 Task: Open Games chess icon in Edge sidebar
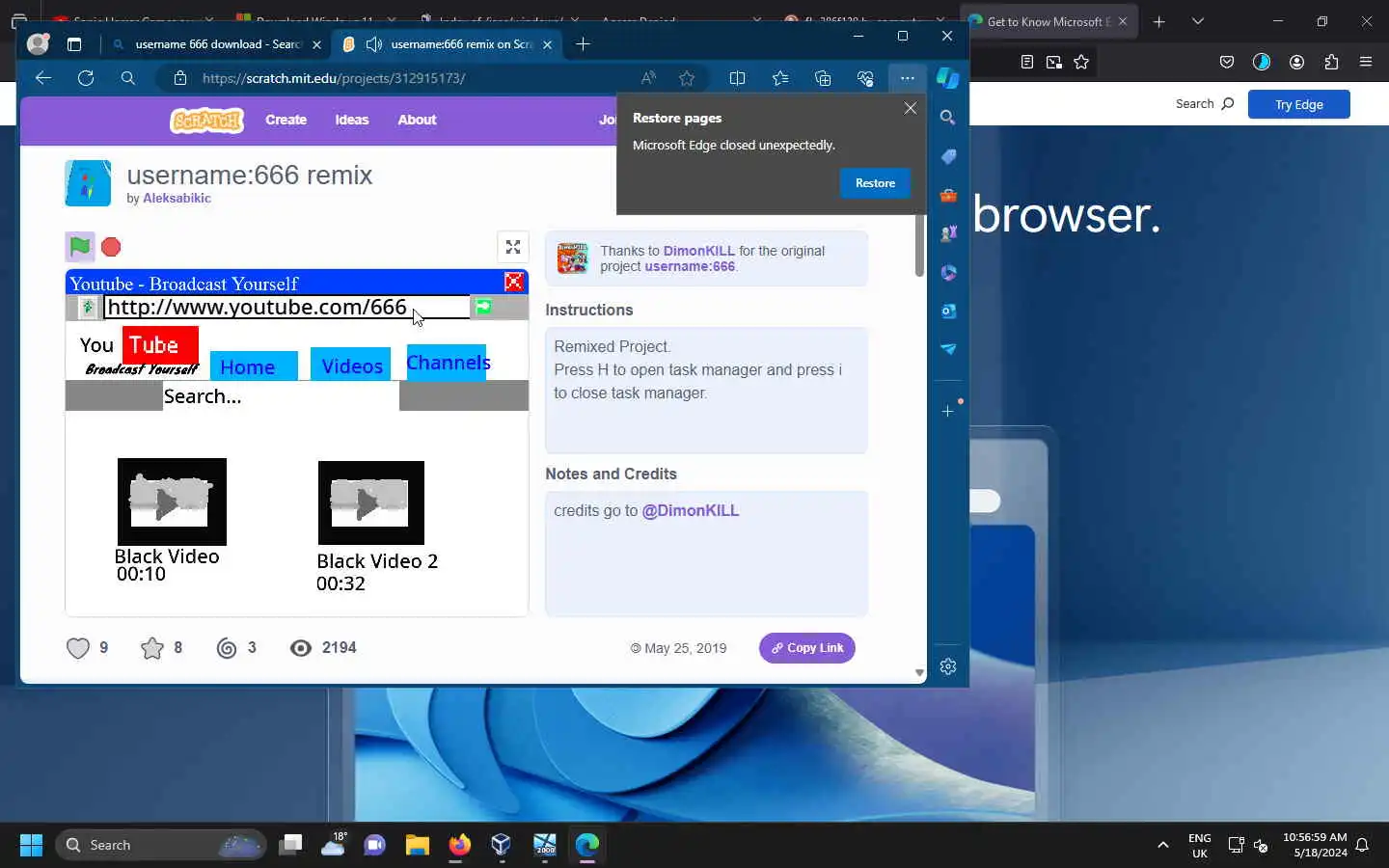pyautogui.click(x=948, y=233)
